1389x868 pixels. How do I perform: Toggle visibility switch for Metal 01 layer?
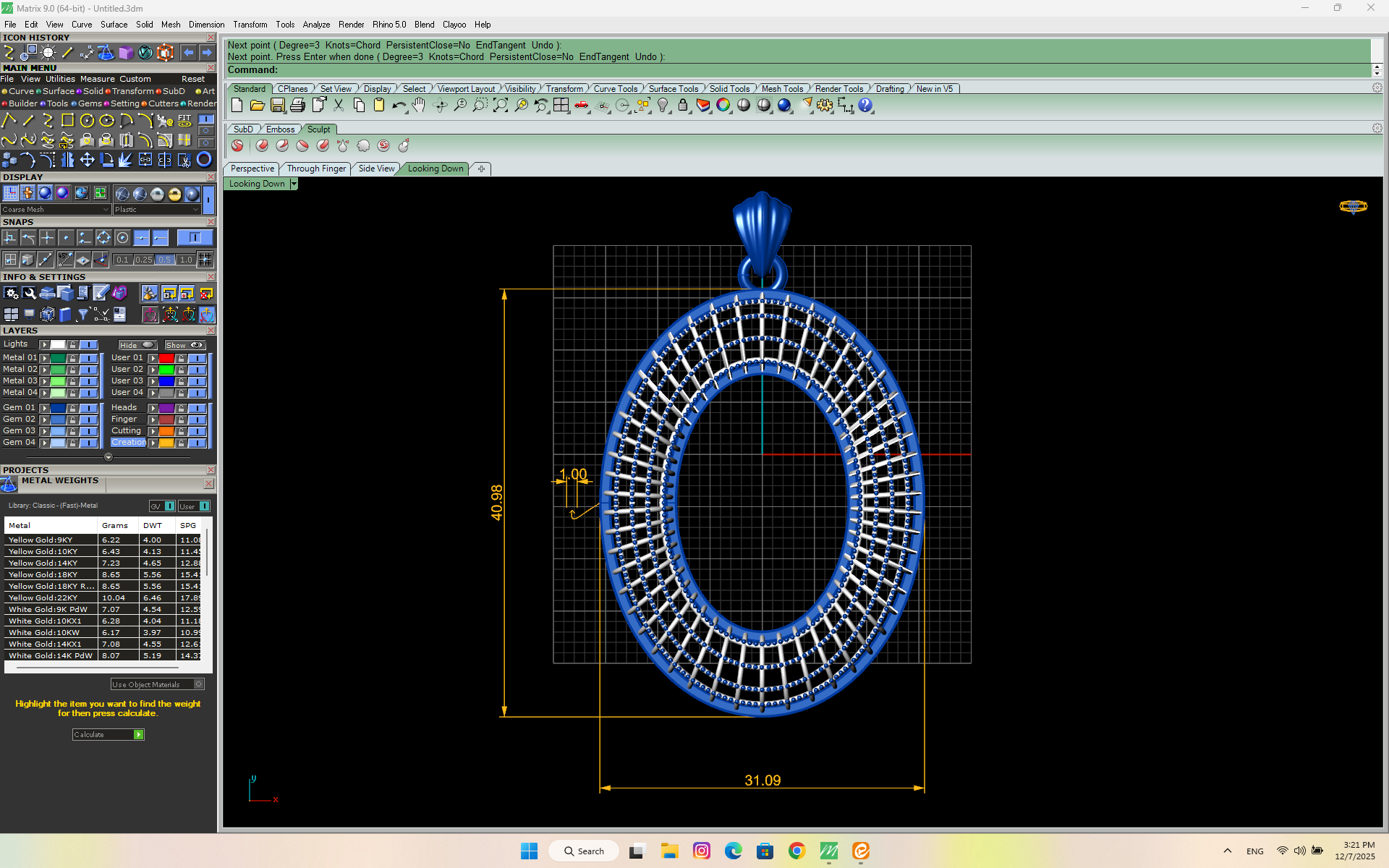pos(88,358)
